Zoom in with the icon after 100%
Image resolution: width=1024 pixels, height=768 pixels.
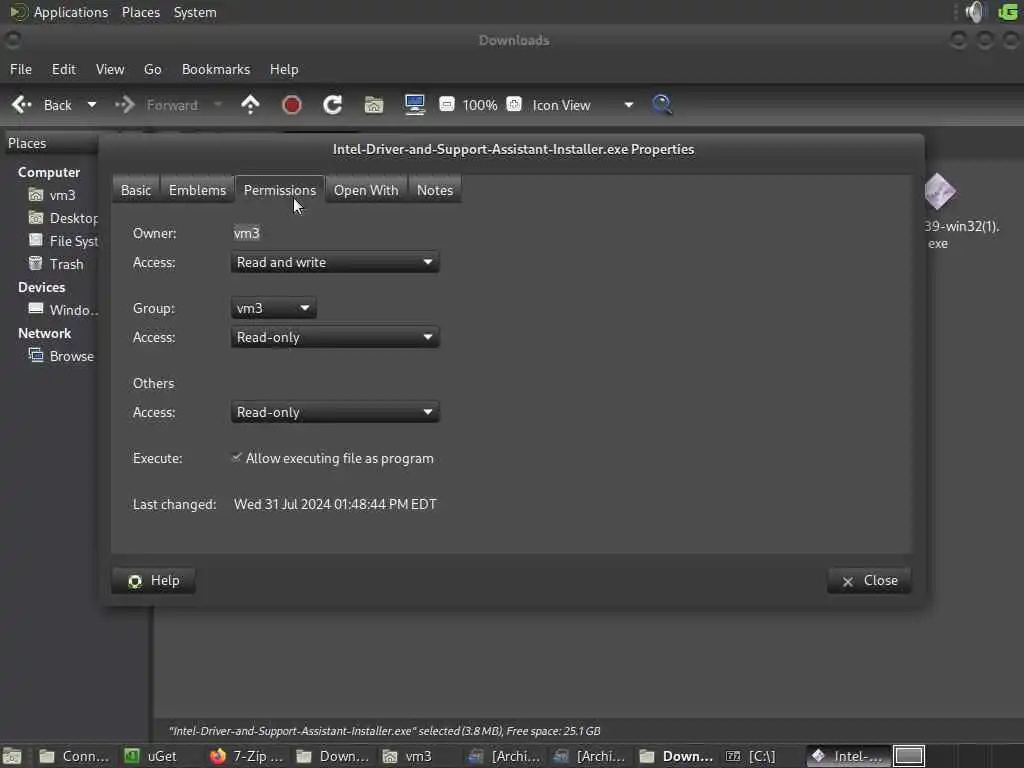tap(515, 104)
